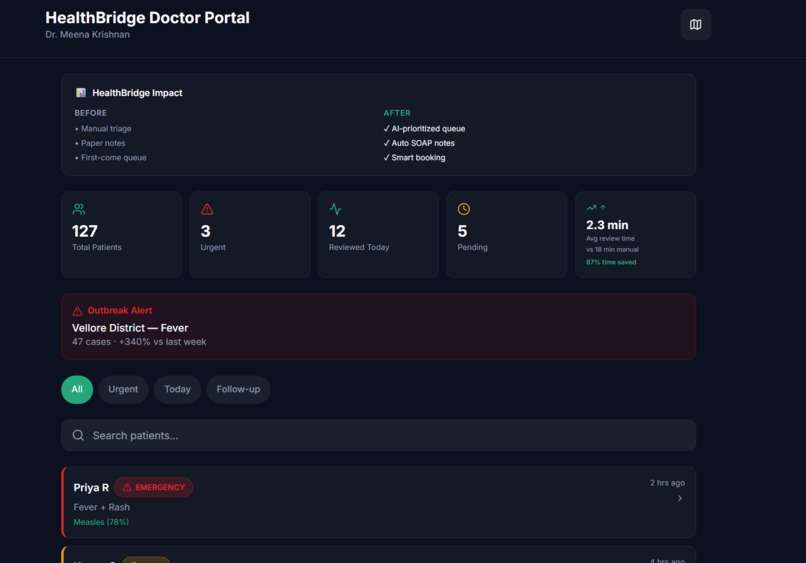Click the HealthBridge Doctor Portal title

(148, 17)
